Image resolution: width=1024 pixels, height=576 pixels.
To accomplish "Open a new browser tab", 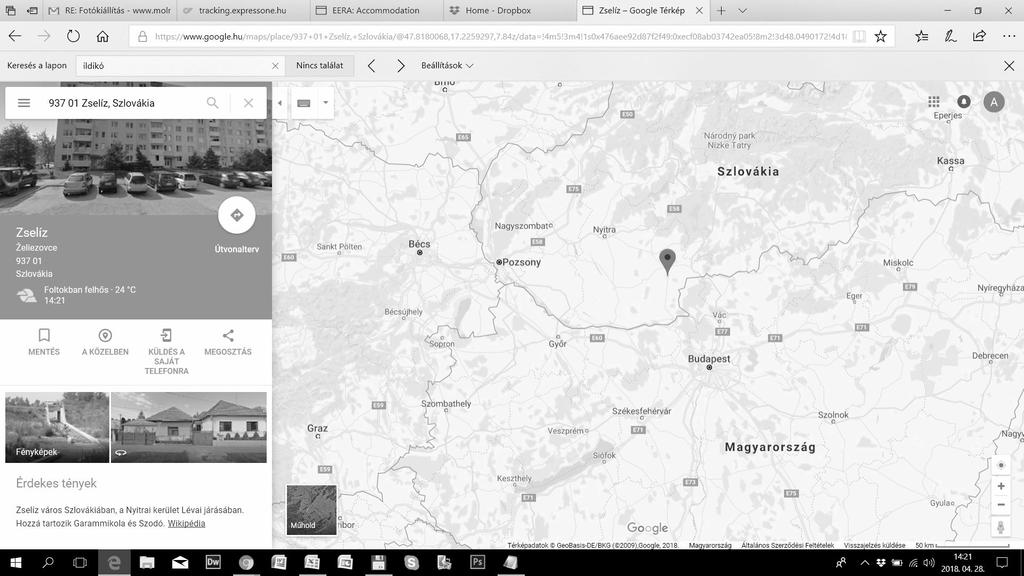I will tap(721, 10).
